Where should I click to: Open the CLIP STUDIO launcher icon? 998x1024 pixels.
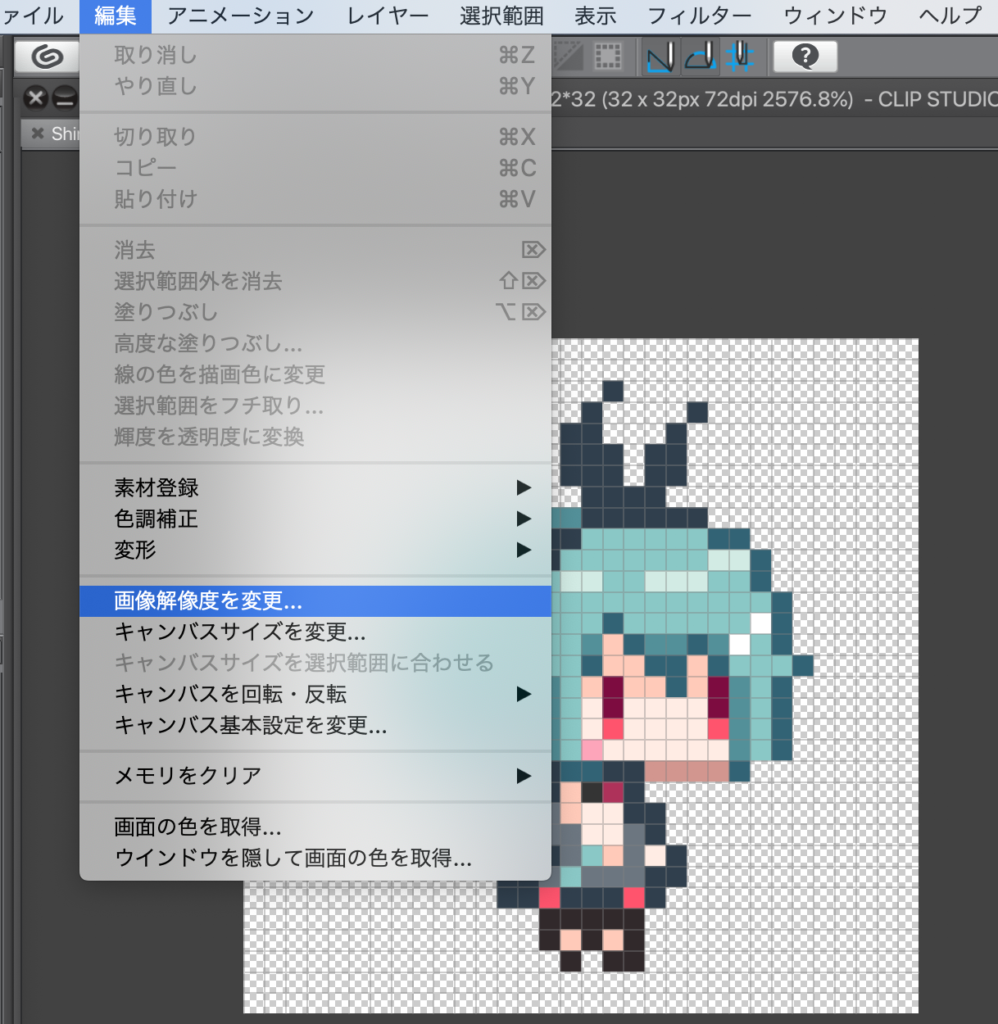point(47,57)
